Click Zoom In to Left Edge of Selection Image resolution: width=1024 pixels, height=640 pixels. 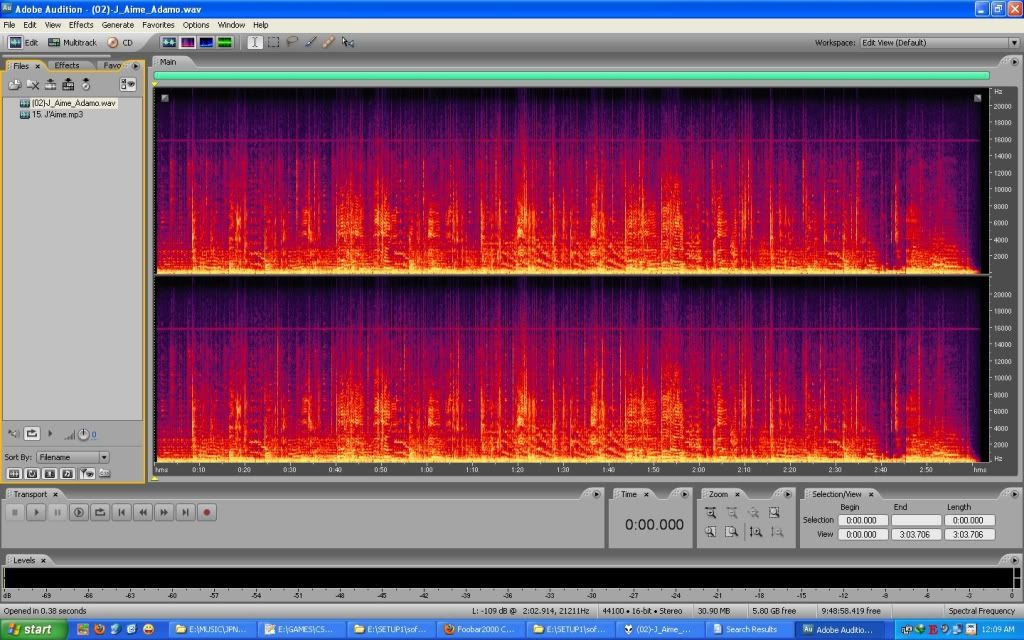pyautogui.click(x=711, y=532)
